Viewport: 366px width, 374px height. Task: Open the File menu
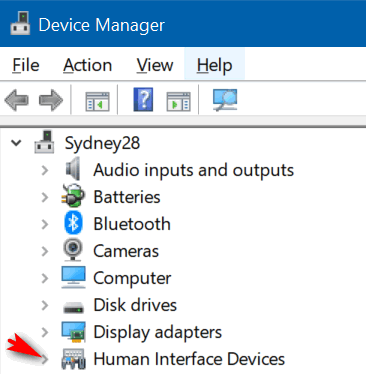26,65
